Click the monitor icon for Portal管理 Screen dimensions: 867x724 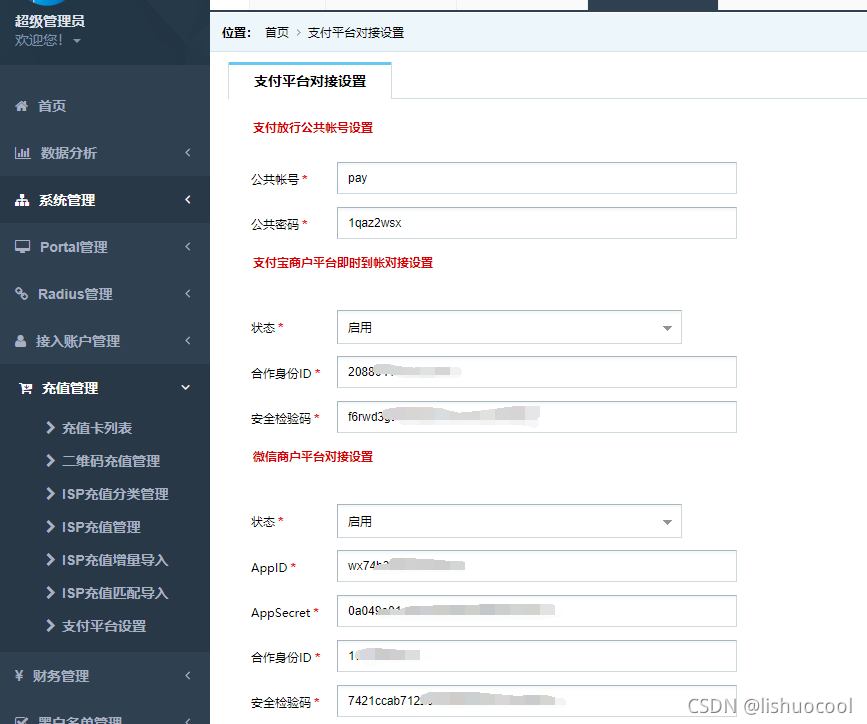(22, 247)
